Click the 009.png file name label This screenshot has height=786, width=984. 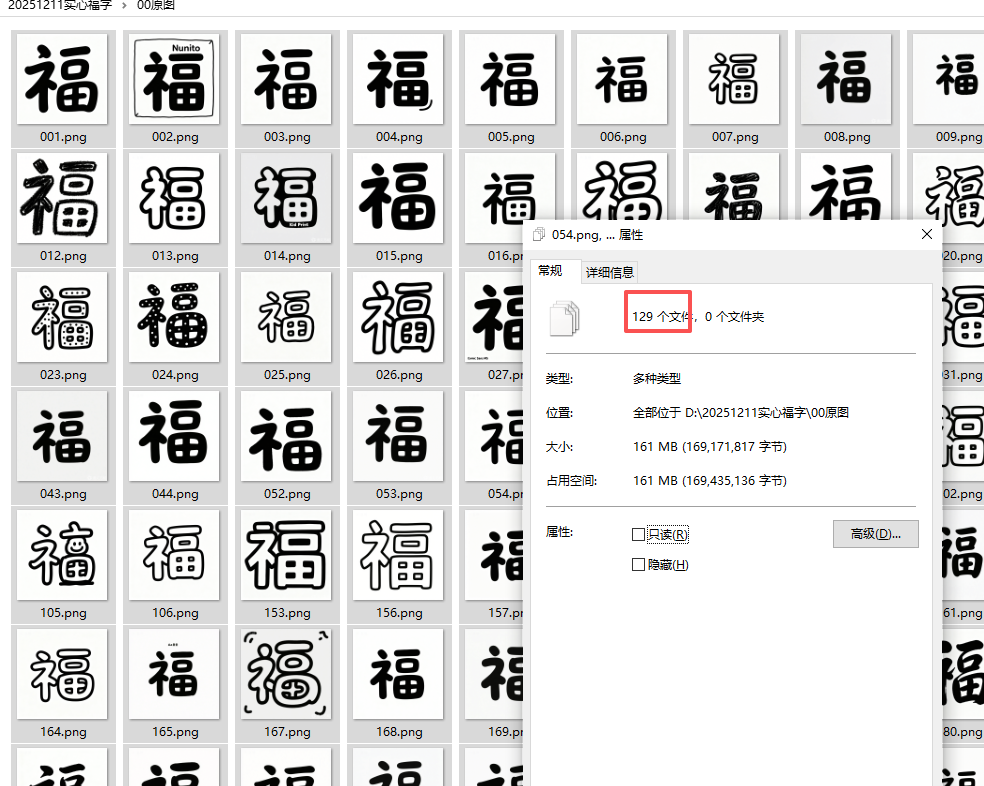pos(959,137)
